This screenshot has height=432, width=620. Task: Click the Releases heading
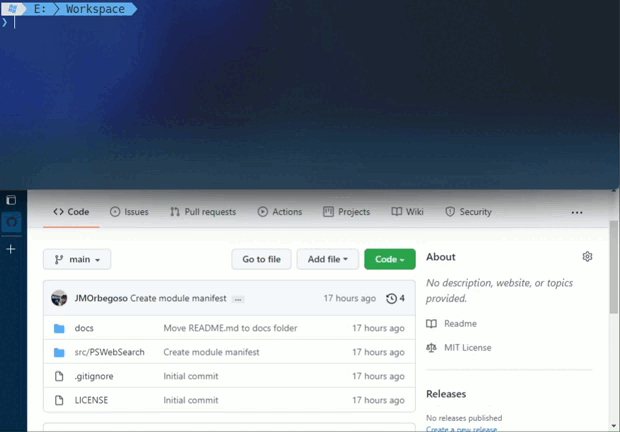[x=446, y=394]
